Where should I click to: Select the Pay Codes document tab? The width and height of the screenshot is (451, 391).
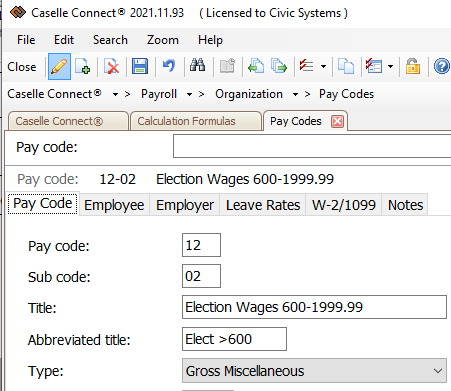[296, 121]
